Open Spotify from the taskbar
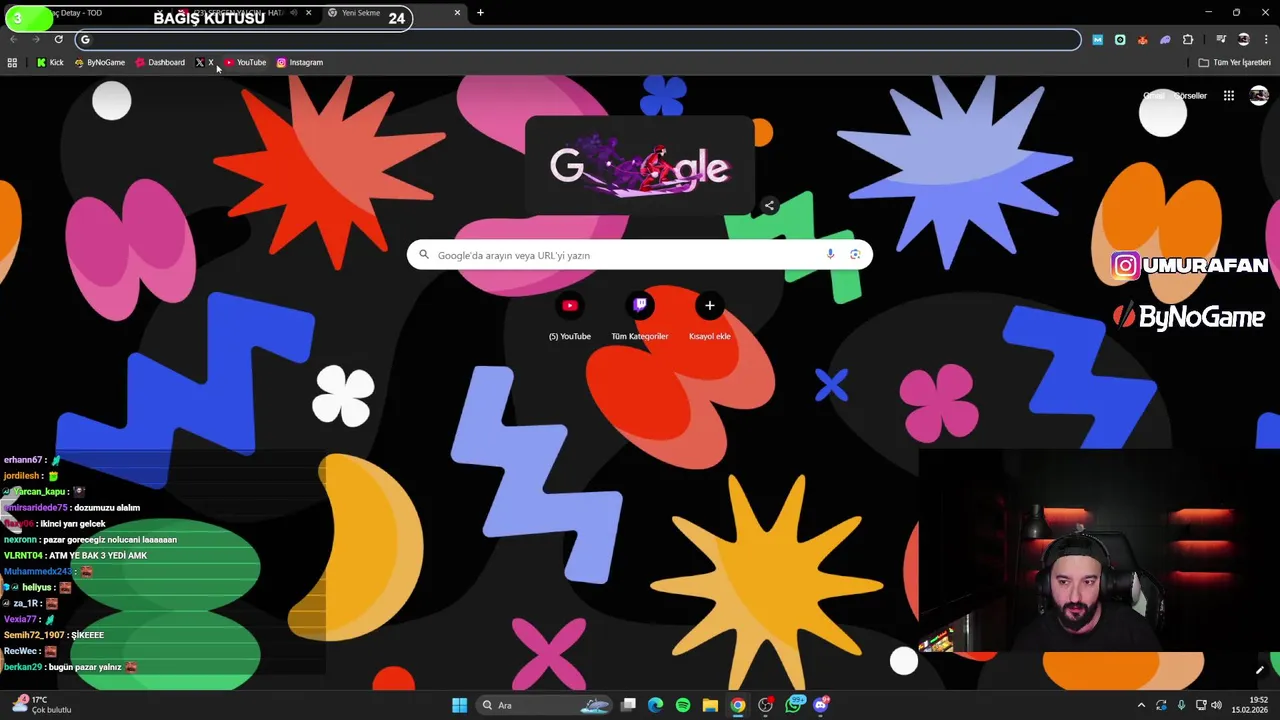Viewport: 1280px width, 720px height. pos(683,705)
